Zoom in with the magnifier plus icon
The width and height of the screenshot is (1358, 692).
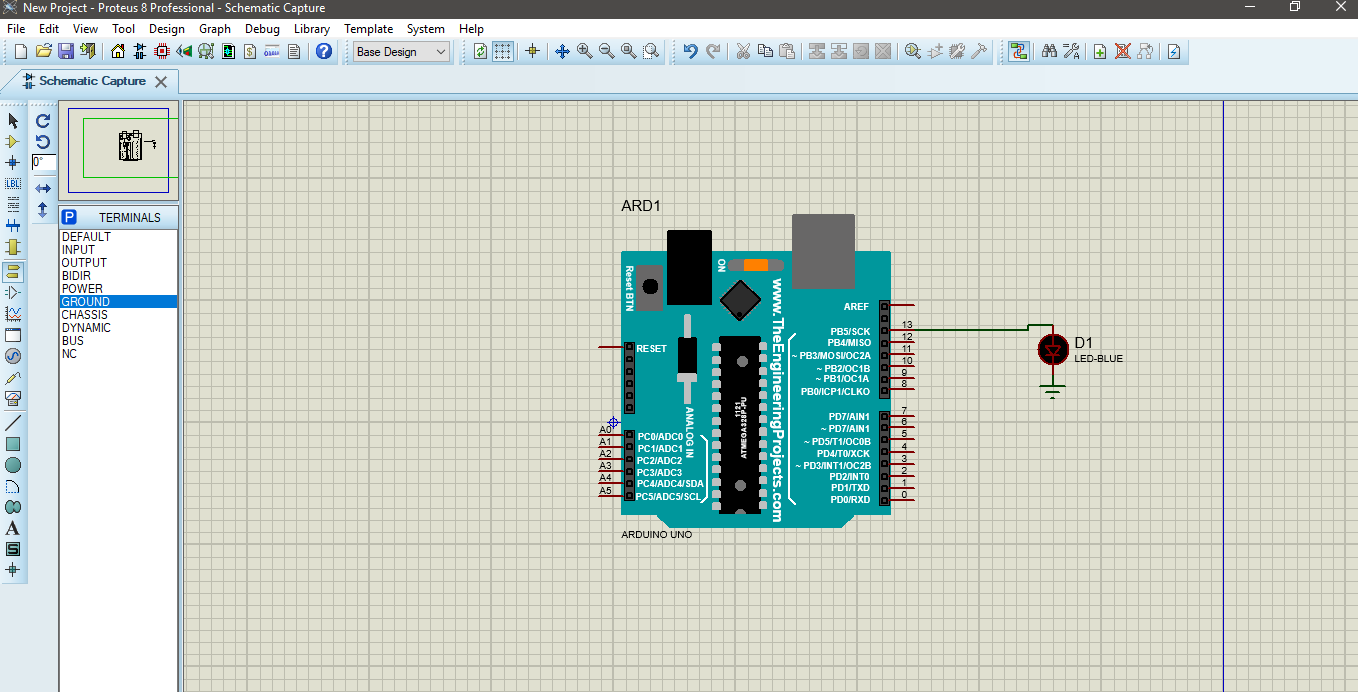click(584, 51)
